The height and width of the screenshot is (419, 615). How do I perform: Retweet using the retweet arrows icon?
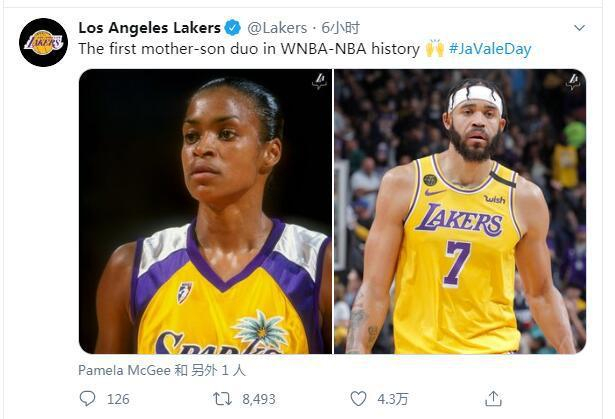224,398
